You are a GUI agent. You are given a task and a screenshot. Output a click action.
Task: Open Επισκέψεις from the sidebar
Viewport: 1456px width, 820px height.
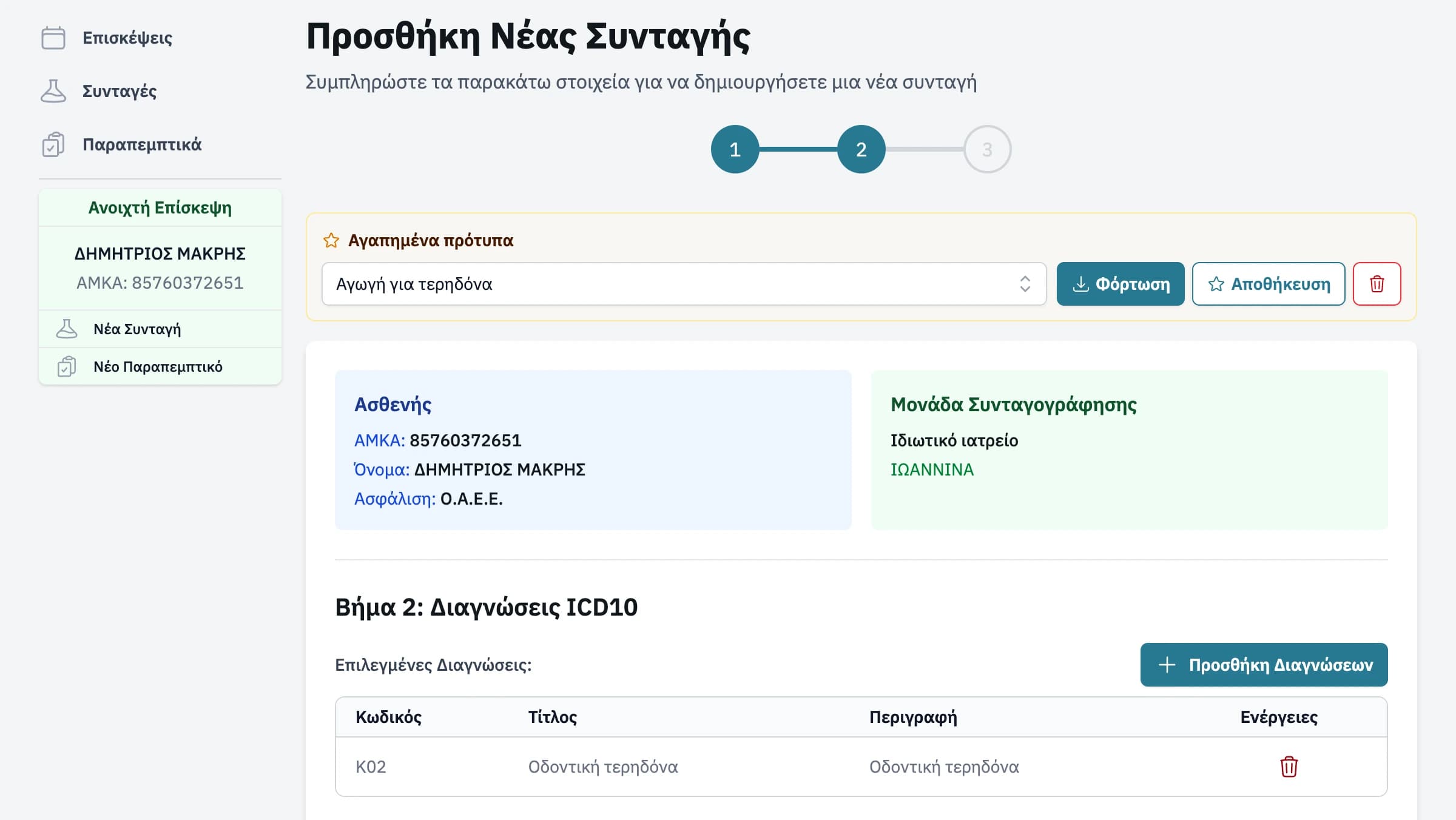(x=127, y=38)
